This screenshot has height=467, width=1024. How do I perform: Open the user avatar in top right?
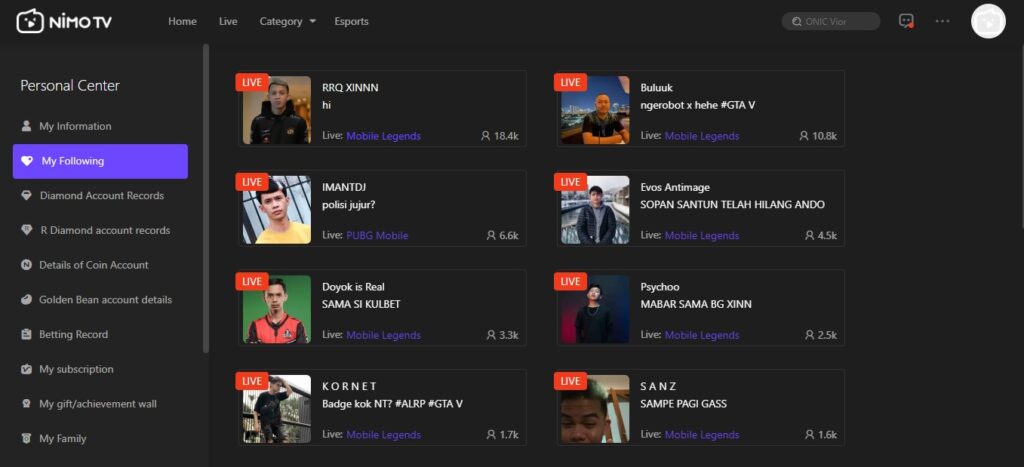tap(988, 22)
